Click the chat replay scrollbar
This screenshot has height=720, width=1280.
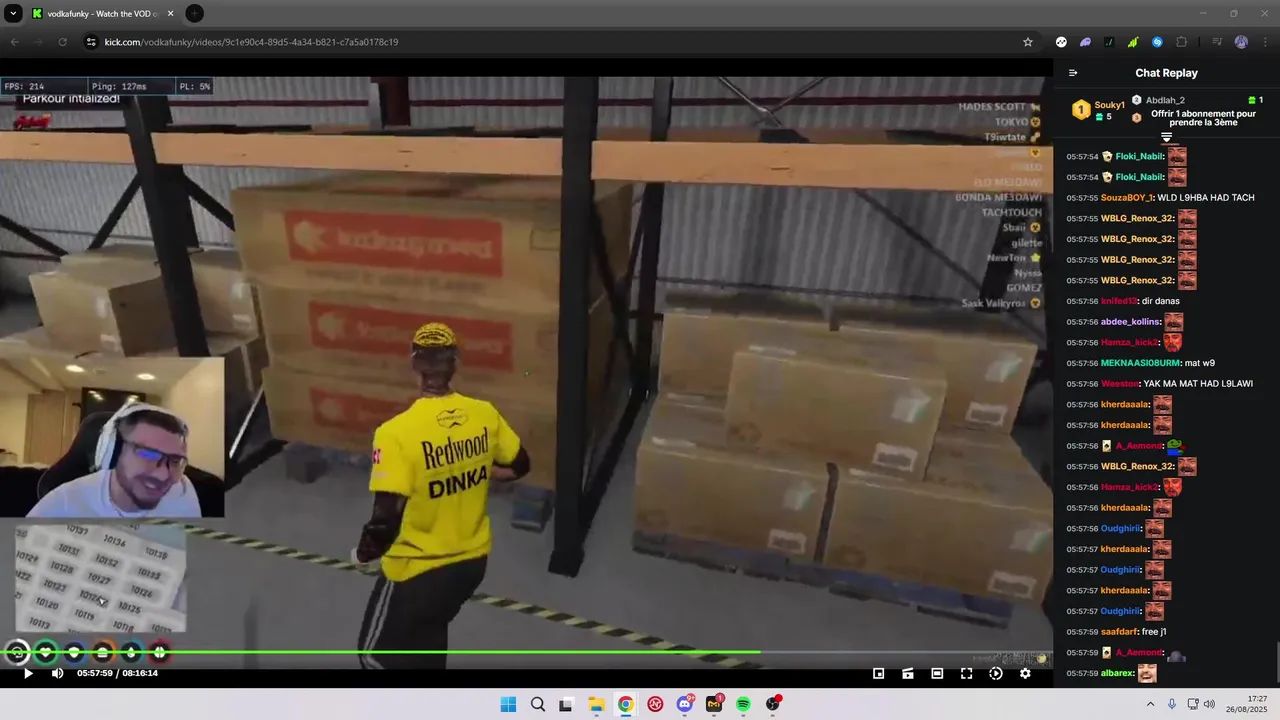pyautogui.click(x=1276, y=660)
